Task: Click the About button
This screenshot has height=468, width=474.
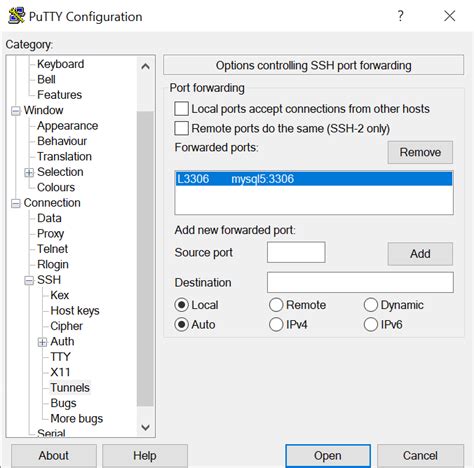Action: pos(54,455)
